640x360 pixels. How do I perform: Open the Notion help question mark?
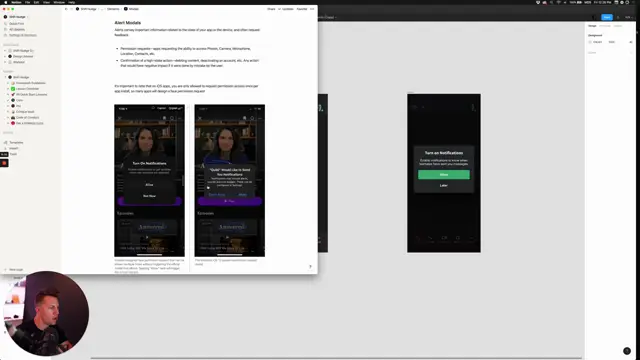point(310,267)
